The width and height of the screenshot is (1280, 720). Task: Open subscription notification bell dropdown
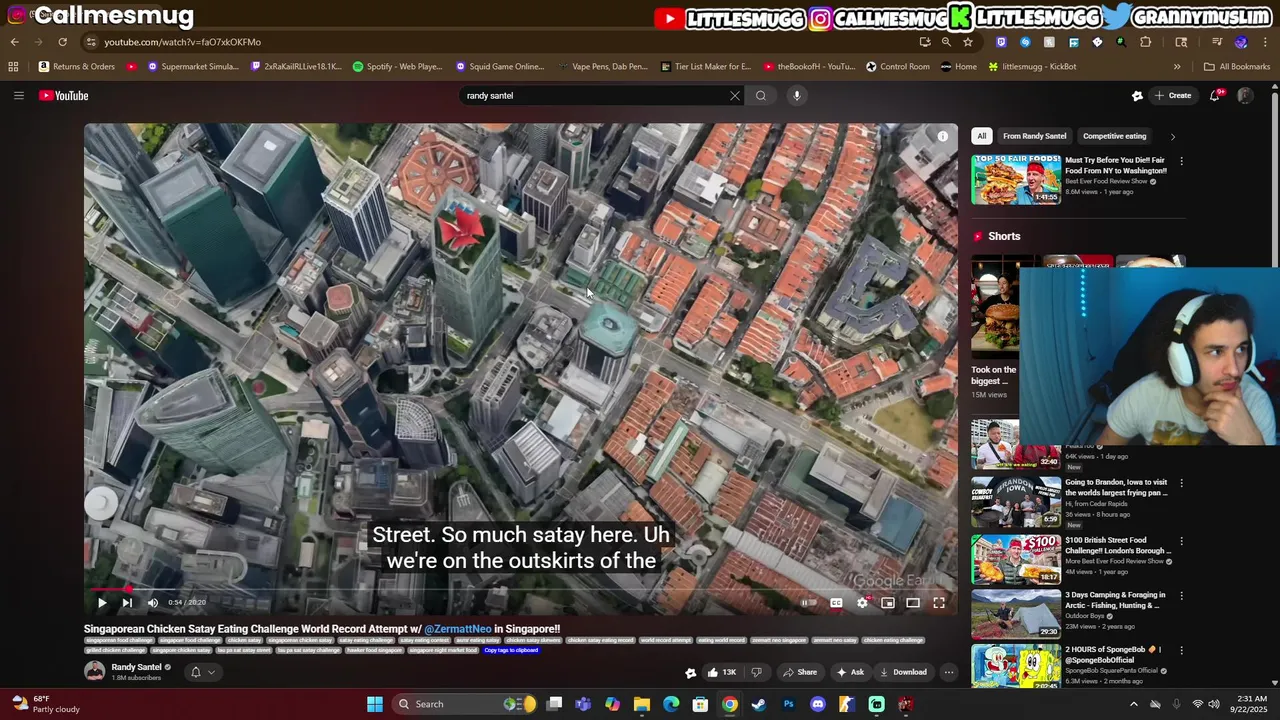pos(201,672)
